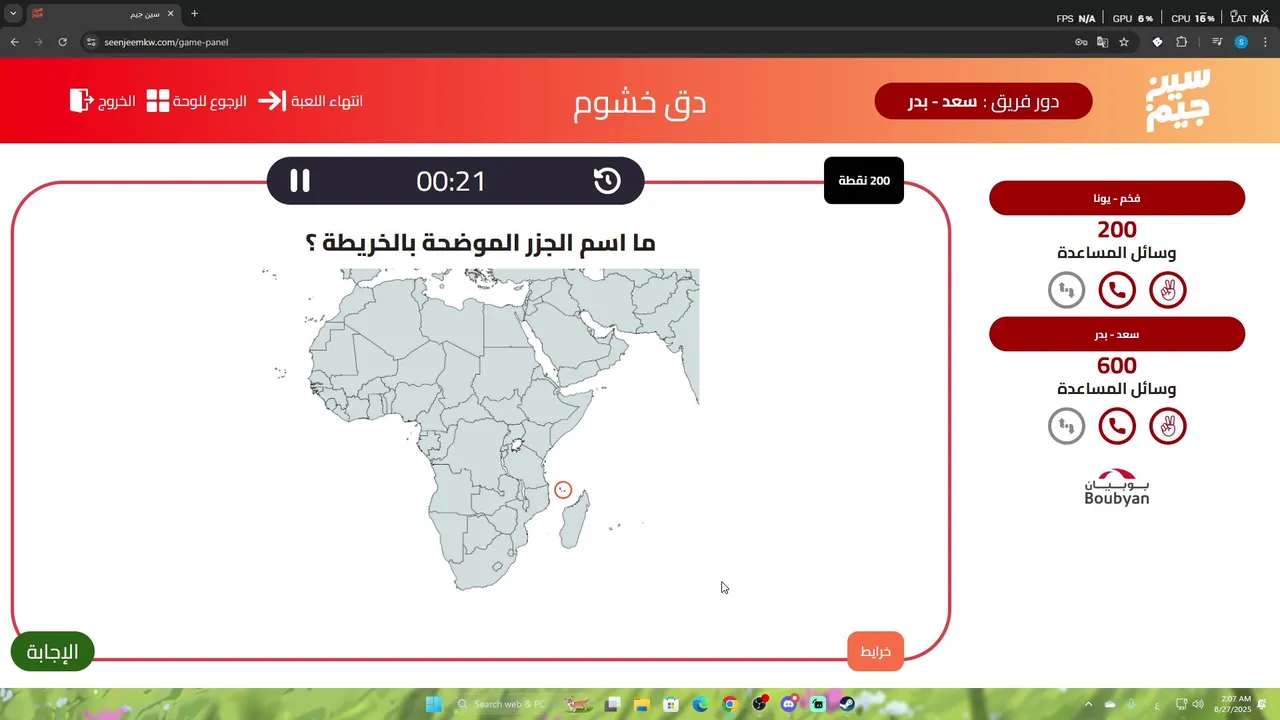Open volume control in system tray
Screen dimensions: 1280x720
1198,704
